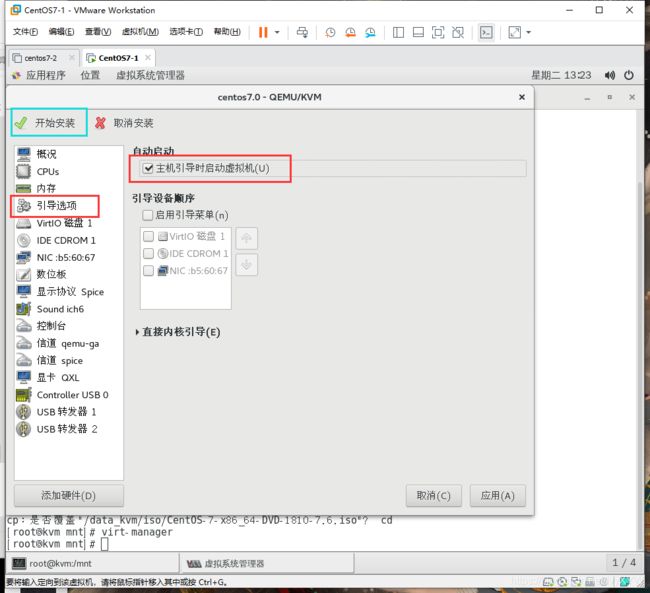Image resolution: width=650 pixels, height=593 pixels.
Task: Click the 添加硬件(D) button
Action: coord(69,496)
